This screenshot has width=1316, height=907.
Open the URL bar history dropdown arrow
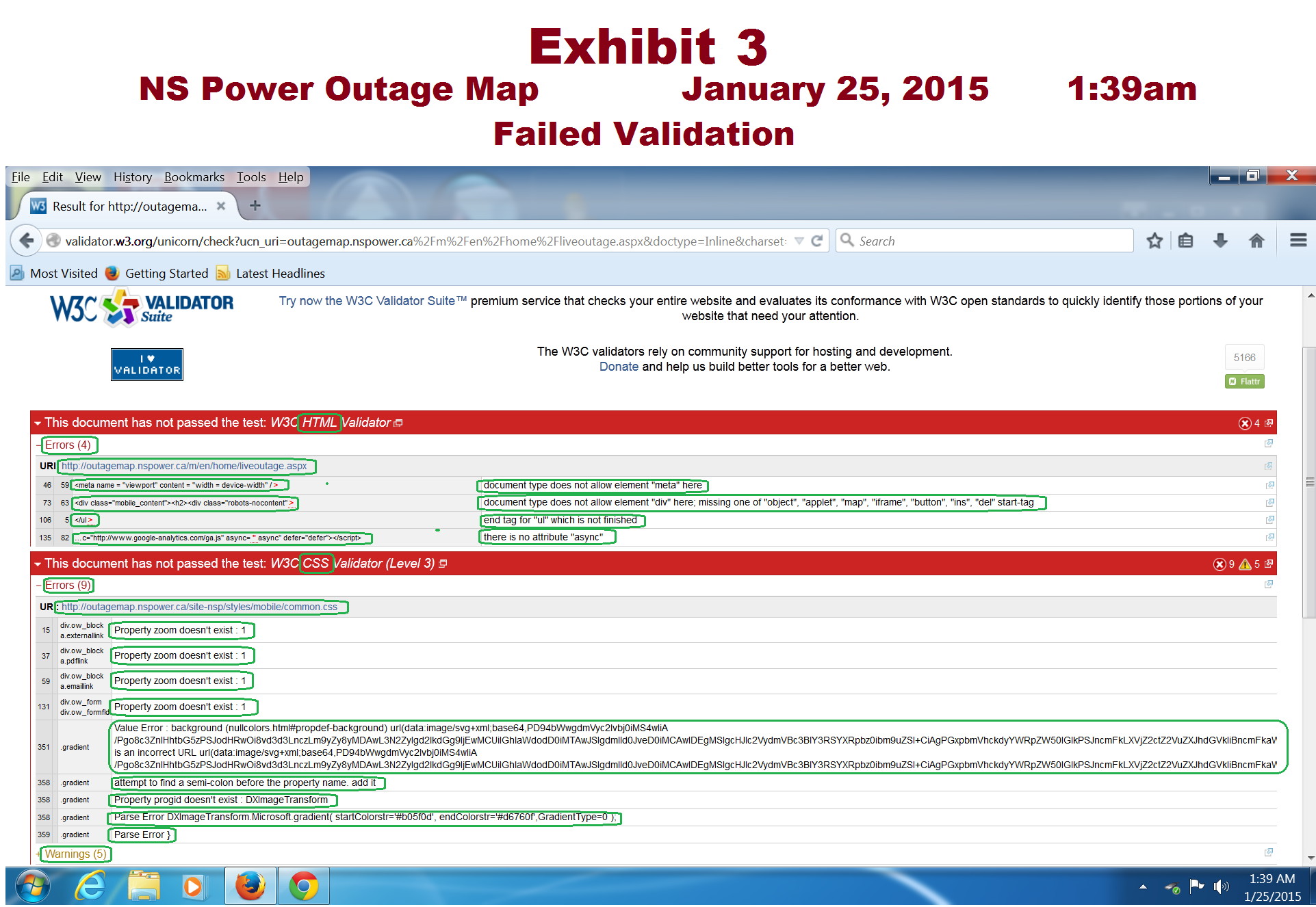pyautogui.click(x=799, y=241)
